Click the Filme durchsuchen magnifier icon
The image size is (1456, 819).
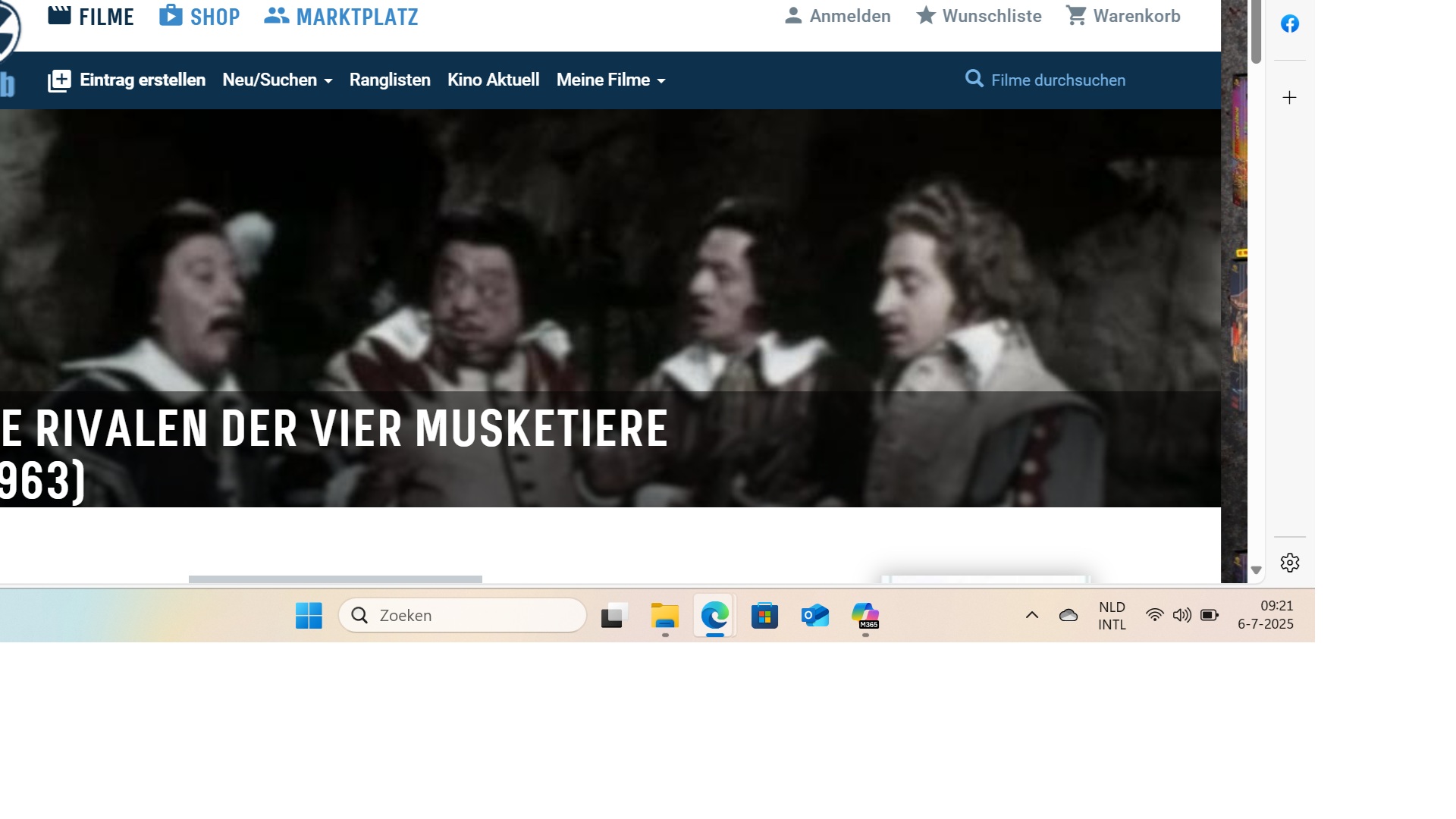pos(974,78)
